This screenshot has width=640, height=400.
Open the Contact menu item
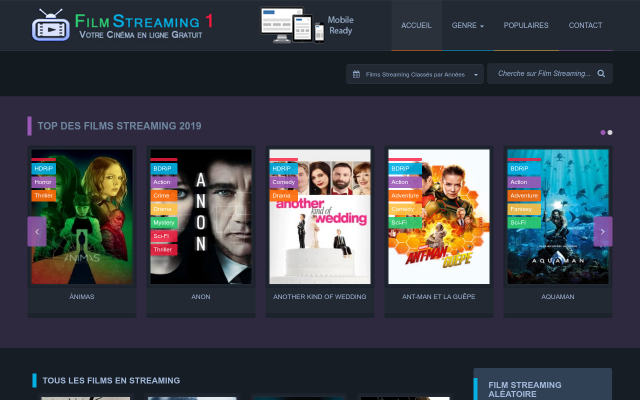coord(585,25)
